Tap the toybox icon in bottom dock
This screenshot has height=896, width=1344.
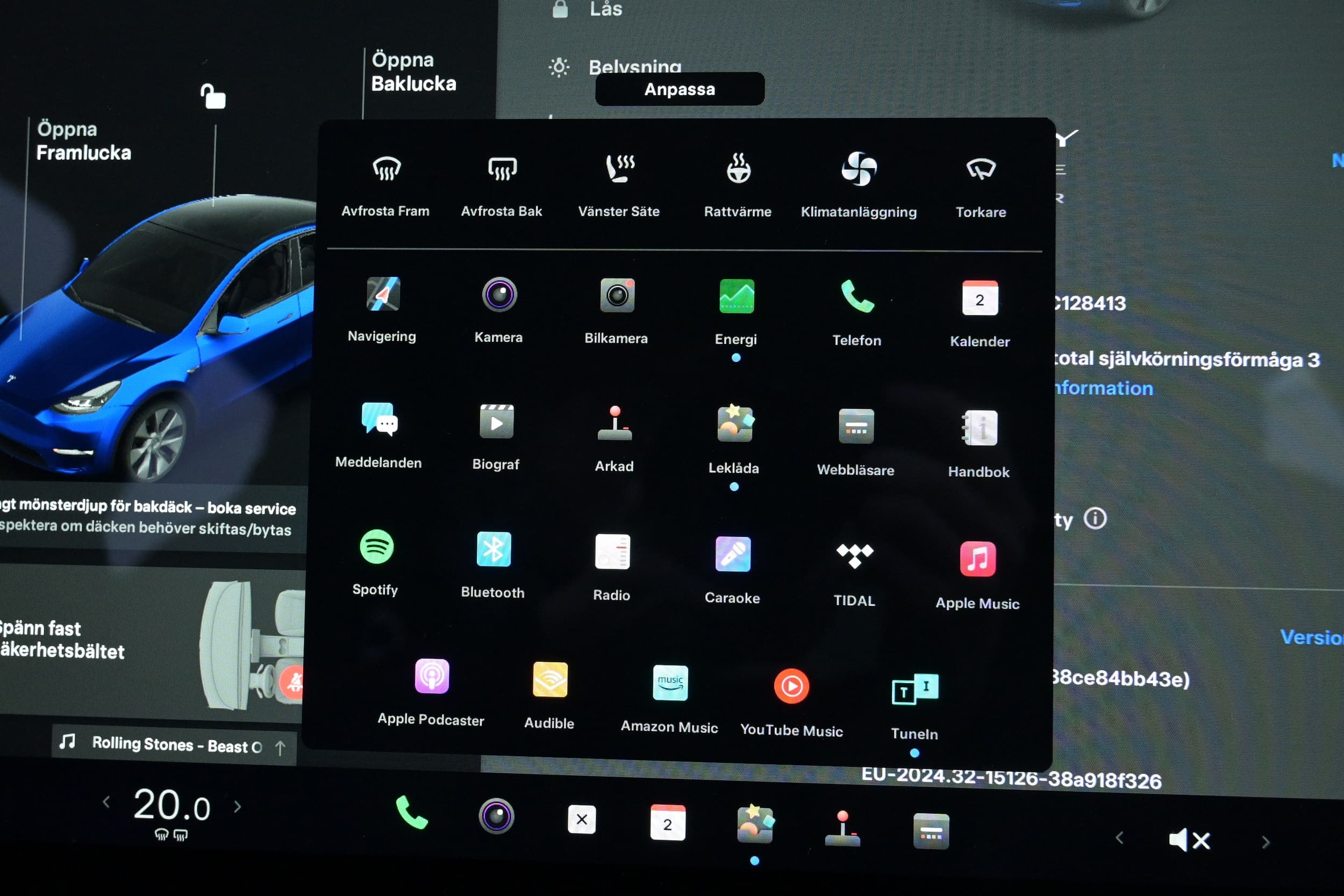755,823
